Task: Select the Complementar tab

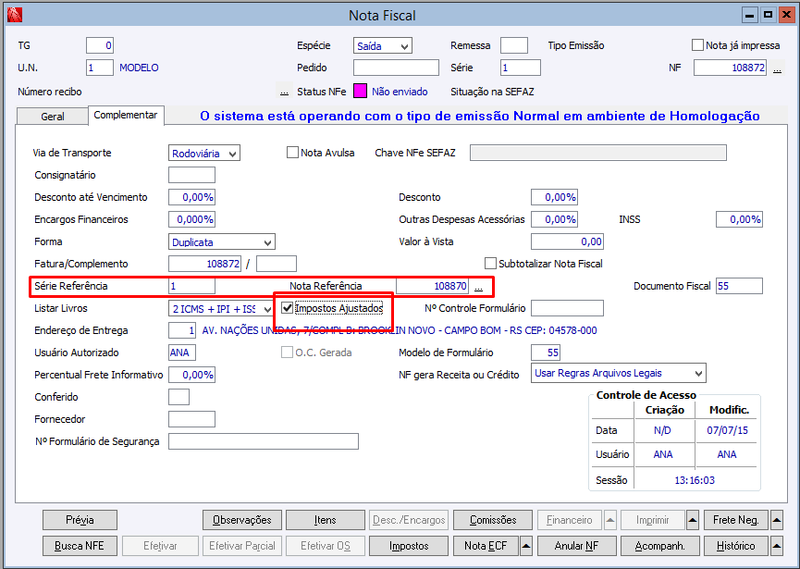Action: [126, 115]
